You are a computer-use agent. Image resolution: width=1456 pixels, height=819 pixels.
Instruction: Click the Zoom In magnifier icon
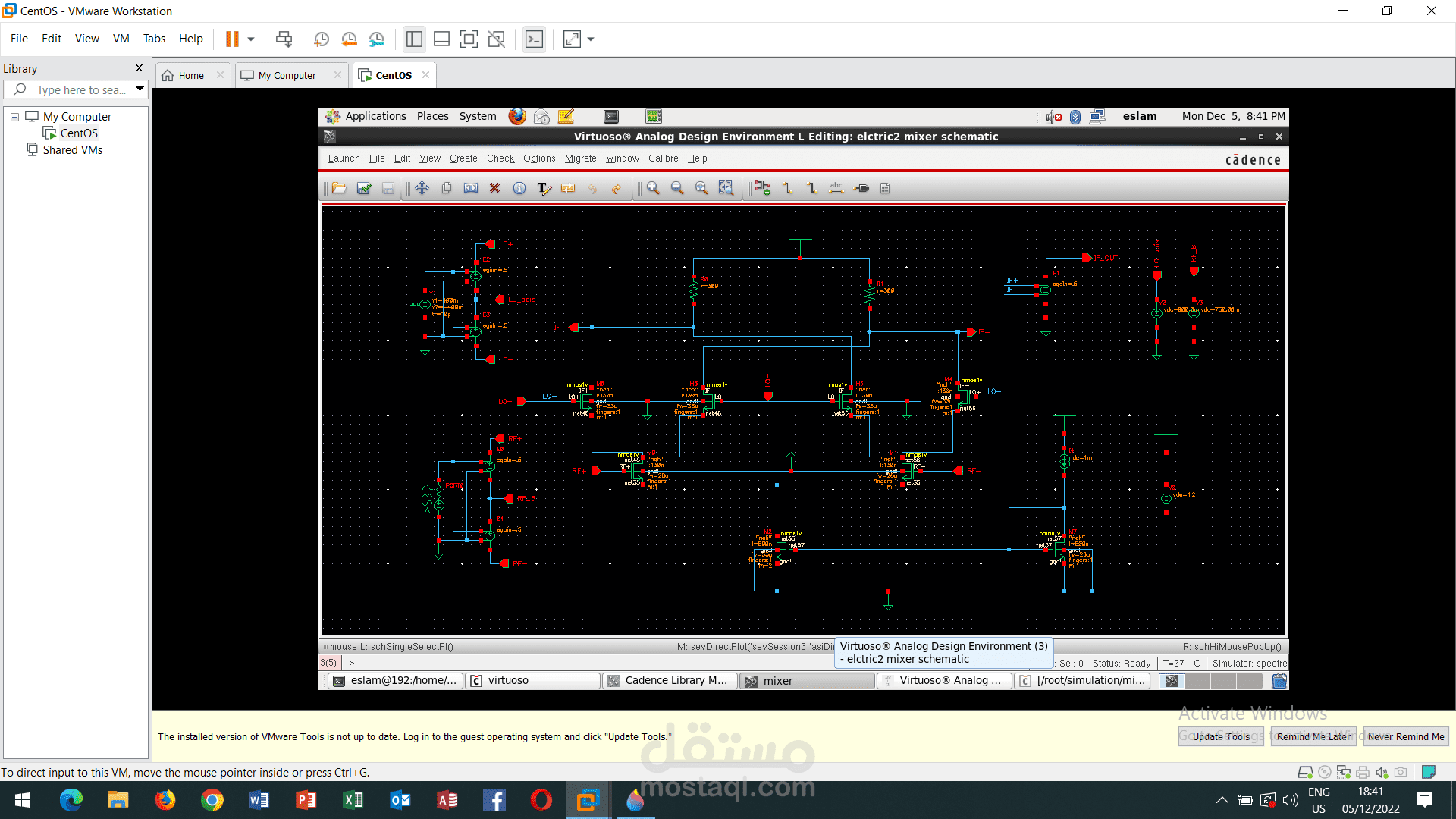coord(653,188)
